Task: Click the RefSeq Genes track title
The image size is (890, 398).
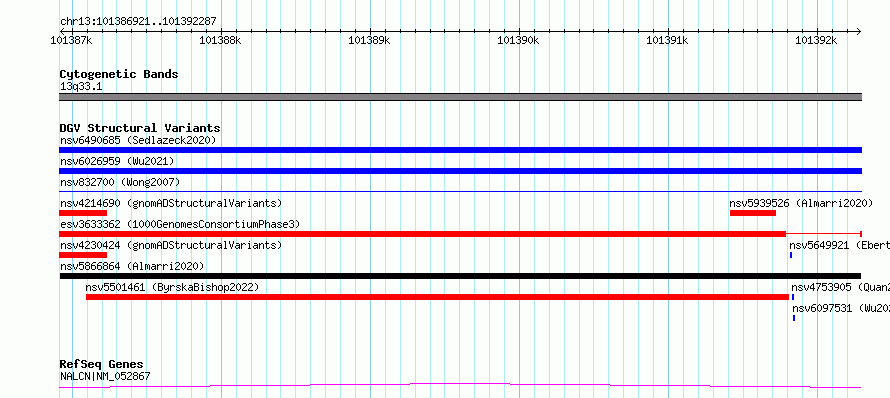Action: pos(102,365)
